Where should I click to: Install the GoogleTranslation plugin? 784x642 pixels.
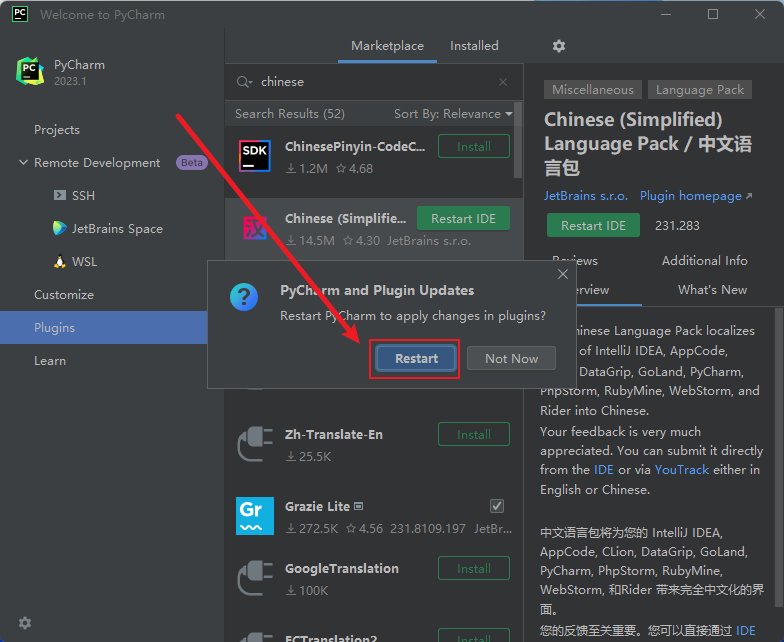pos(474,568)
